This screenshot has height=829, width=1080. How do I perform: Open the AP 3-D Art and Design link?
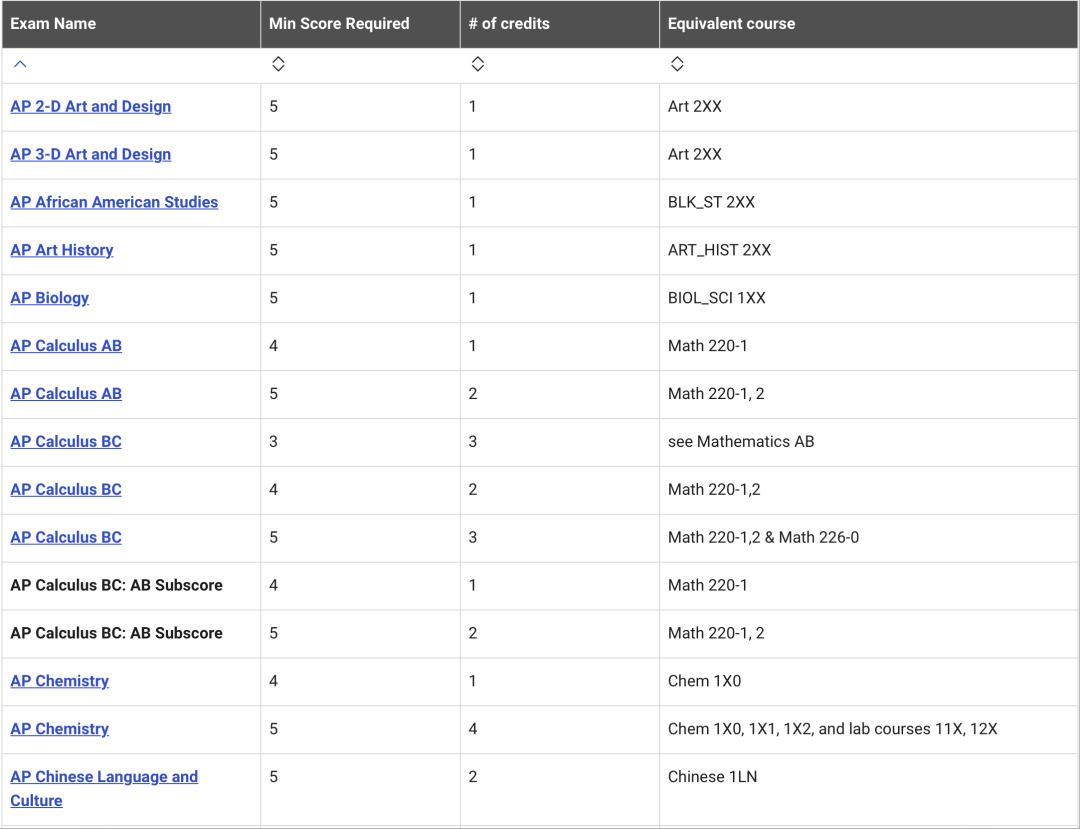91,154
